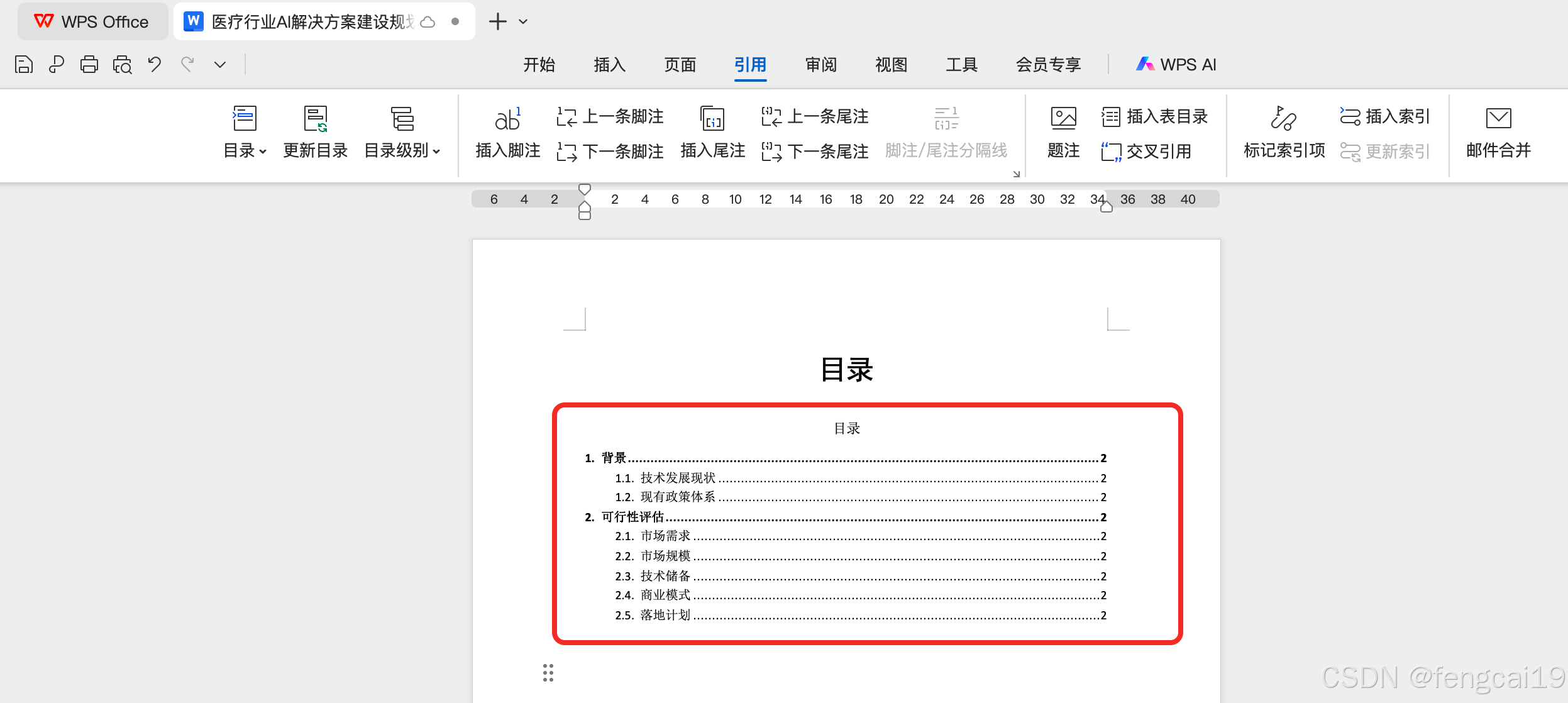Image resolution: width=1568 pixels, height=703 pixels.
Task: Click the Undo arrow icon
Action: coord(155,64)
